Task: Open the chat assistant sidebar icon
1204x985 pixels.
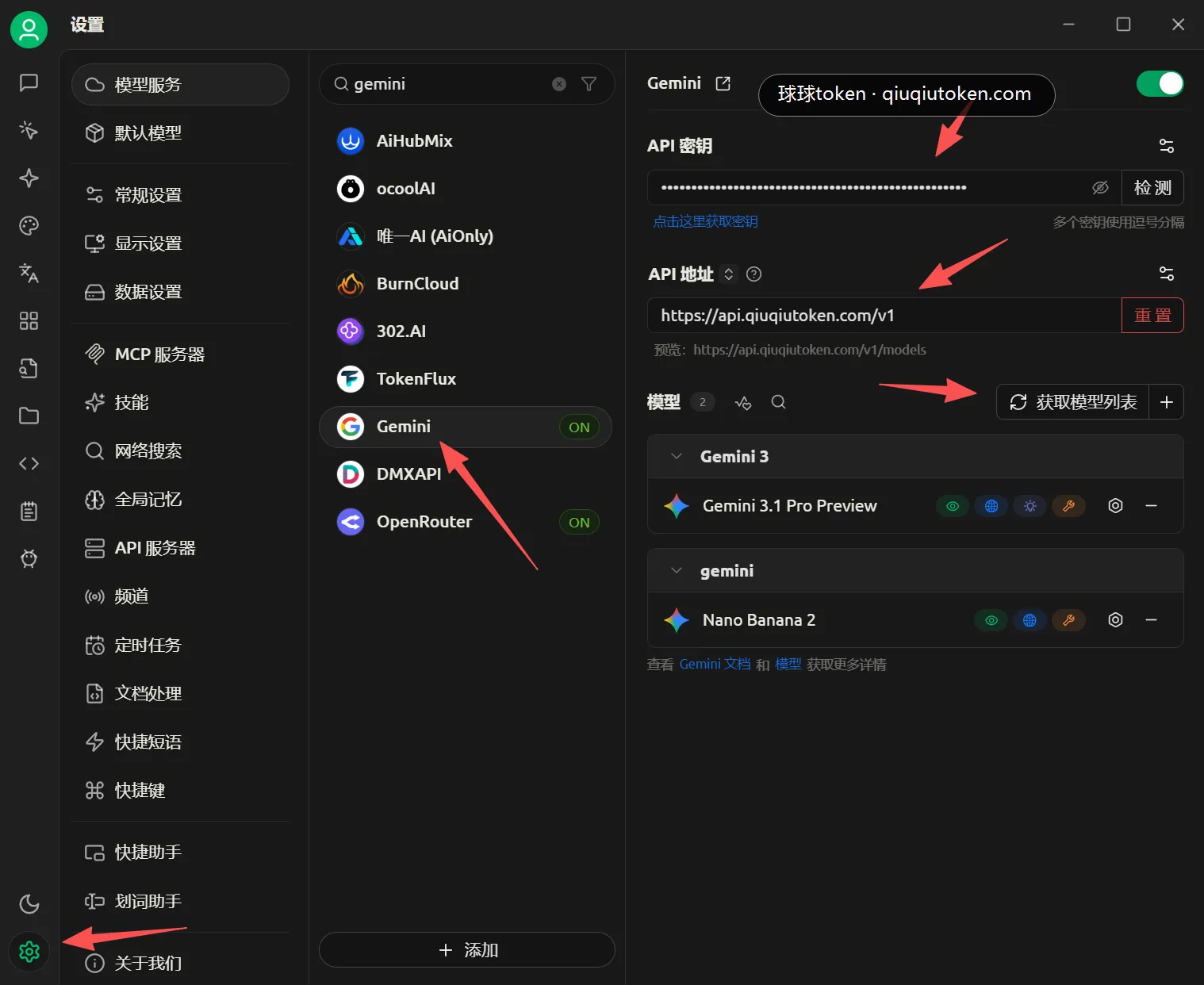Action: 29,82
